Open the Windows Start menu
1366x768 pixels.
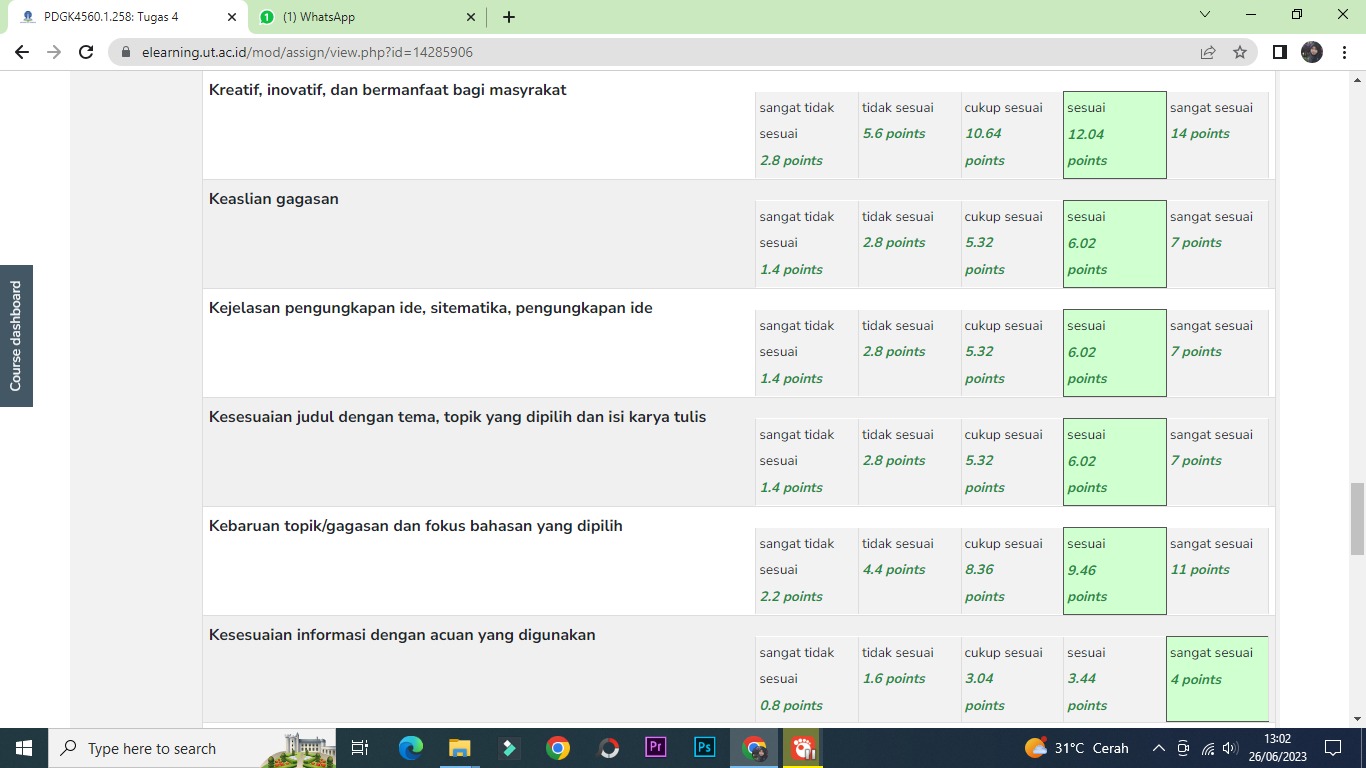tap(23, 748)
